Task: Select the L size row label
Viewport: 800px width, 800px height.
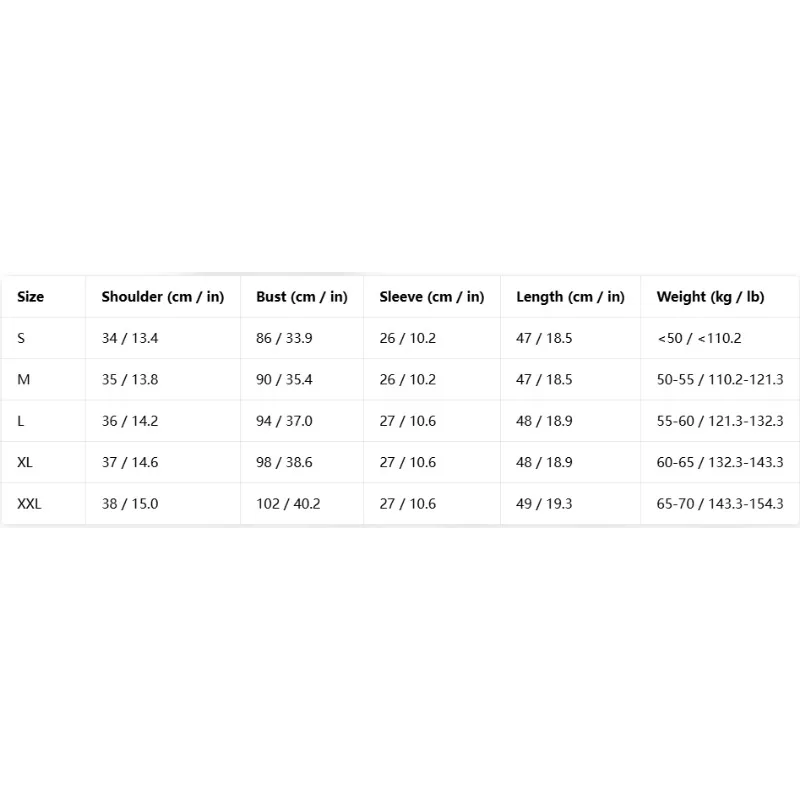Action: [x=20, y=421]
